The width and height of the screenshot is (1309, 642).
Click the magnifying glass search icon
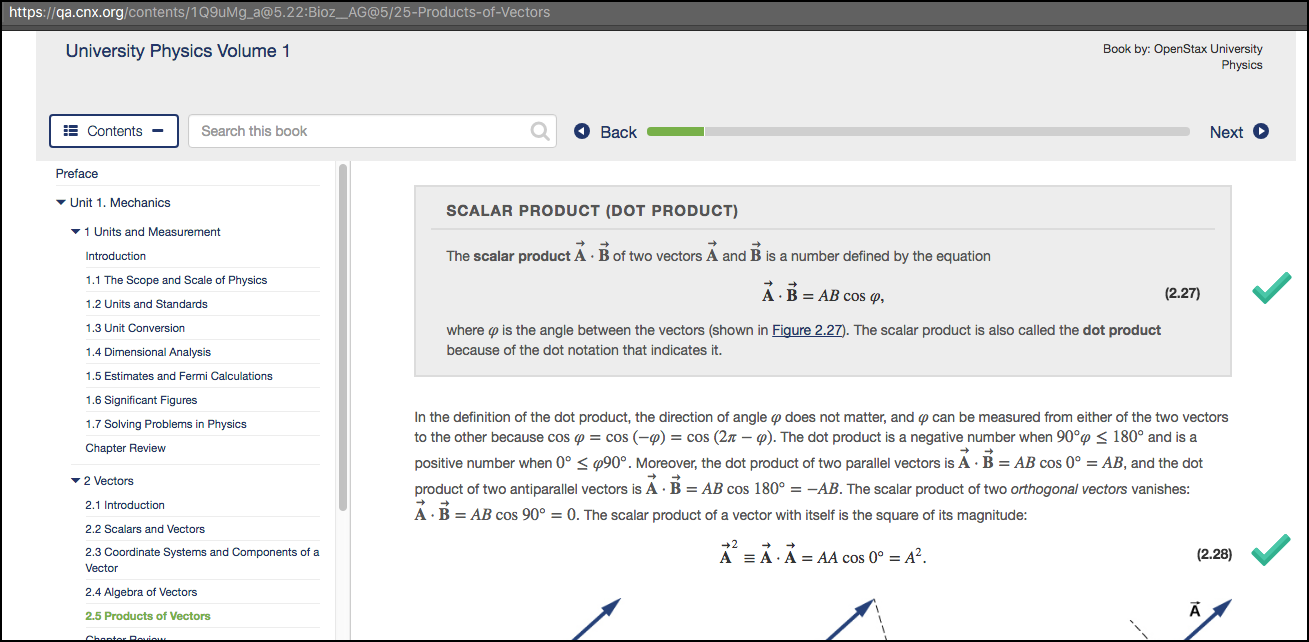(539, 131)
